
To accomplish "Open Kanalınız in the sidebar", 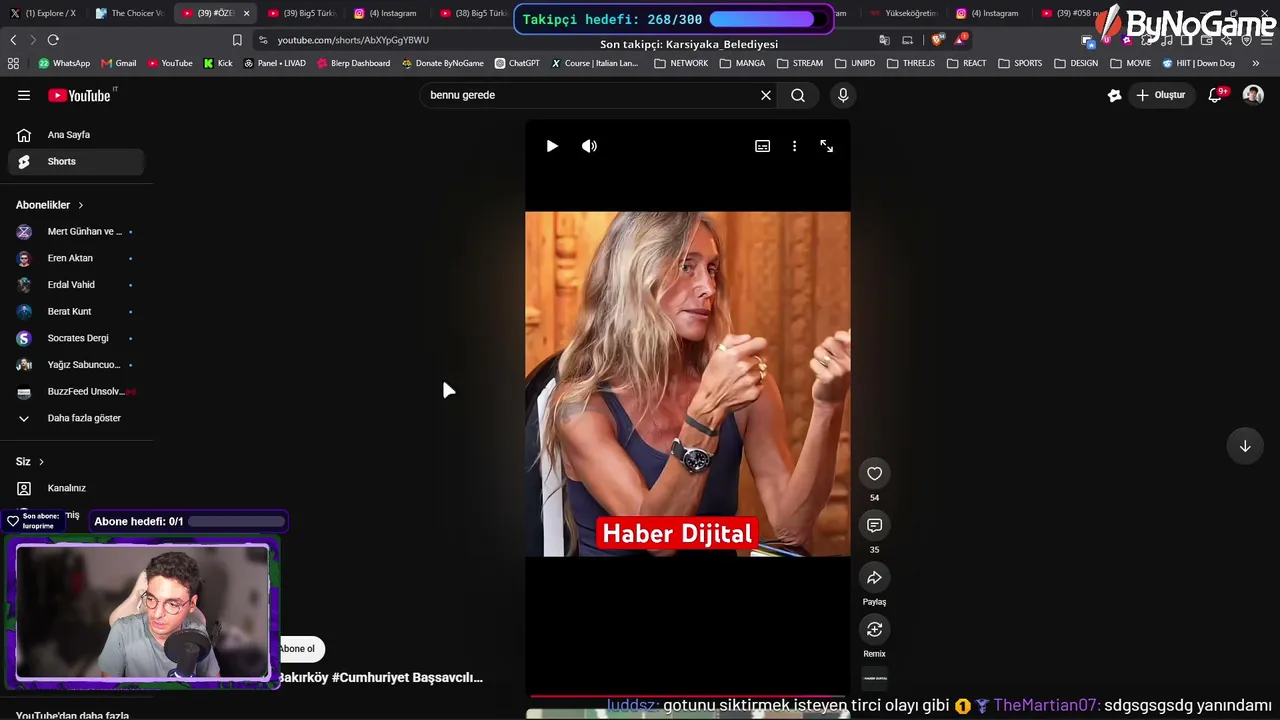I will pyautogui.click(x=76, y=488).
